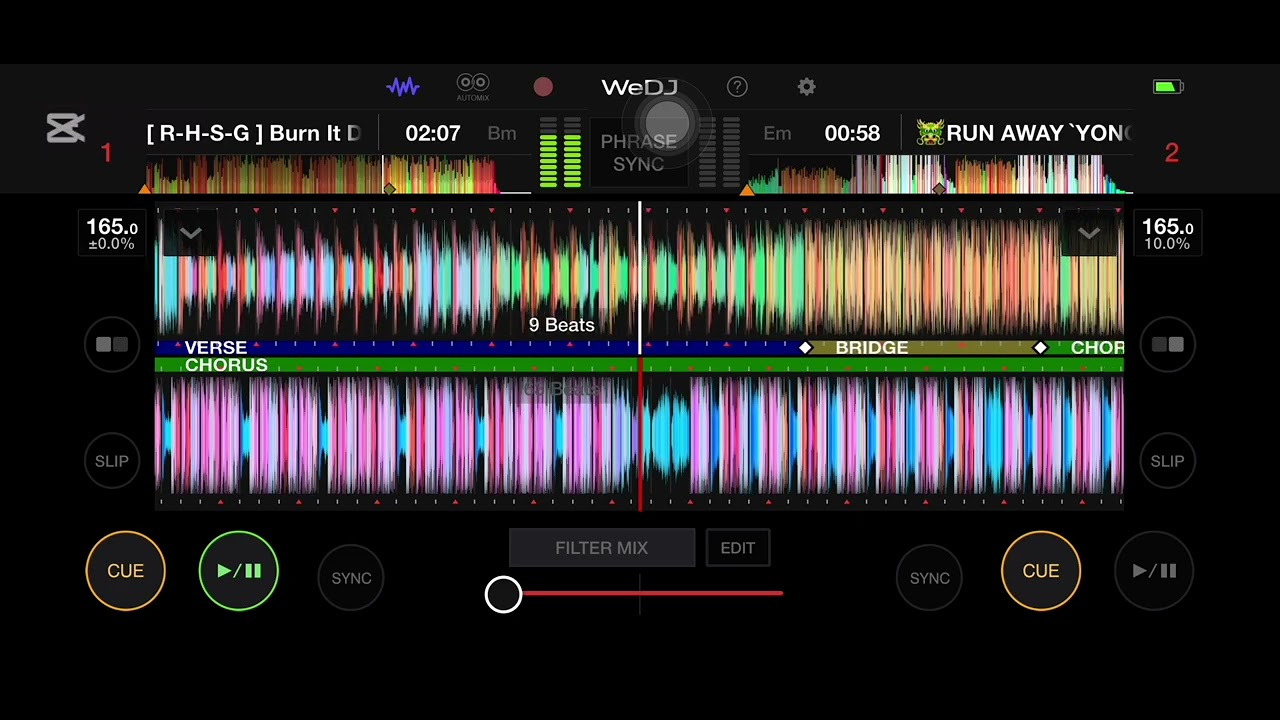Tap deck 1 key Bm
Screen dimensions: 1280x720
click(502, 133)
